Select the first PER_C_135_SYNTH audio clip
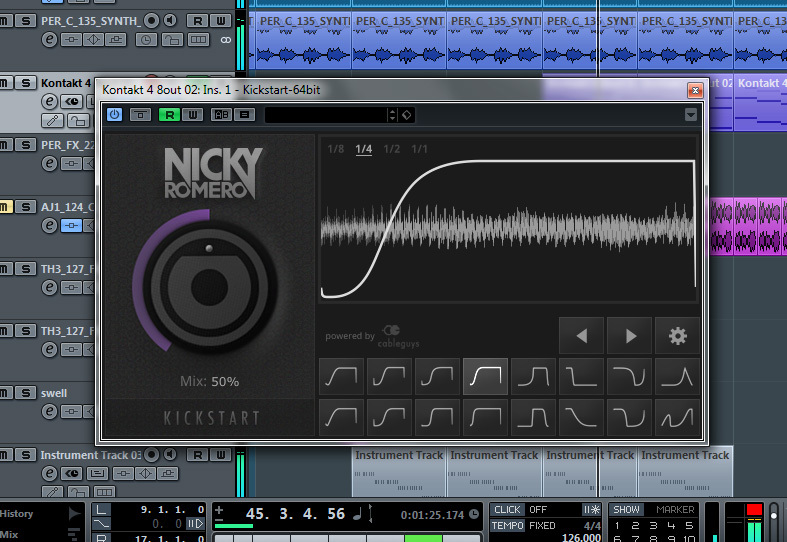This screenshot has height=542, width=787. click(x=304, y=41)
